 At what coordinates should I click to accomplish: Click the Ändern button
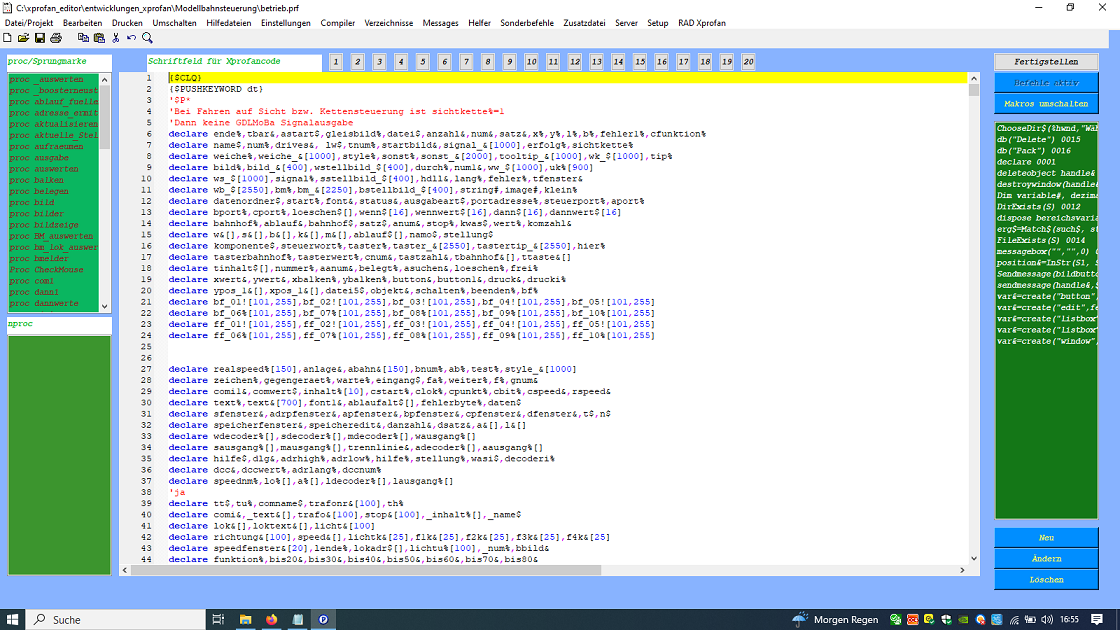point(1046,559)
